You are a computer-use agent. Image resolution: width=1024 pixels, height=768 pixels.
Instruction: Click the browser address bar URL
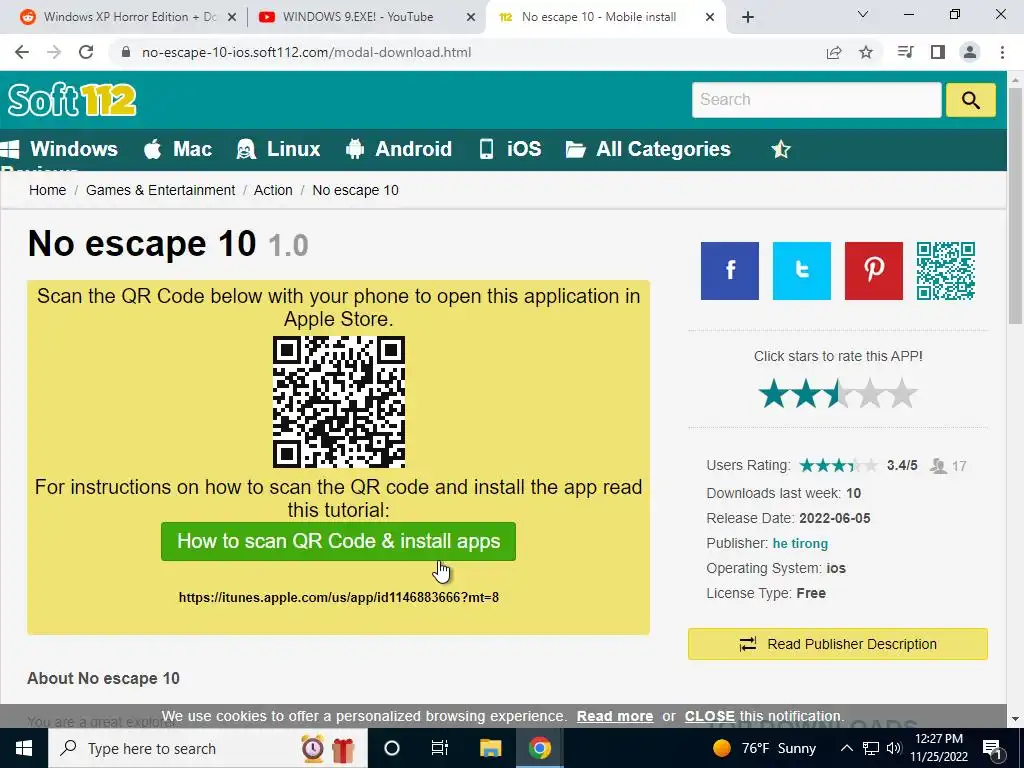(x=306, y=52)
